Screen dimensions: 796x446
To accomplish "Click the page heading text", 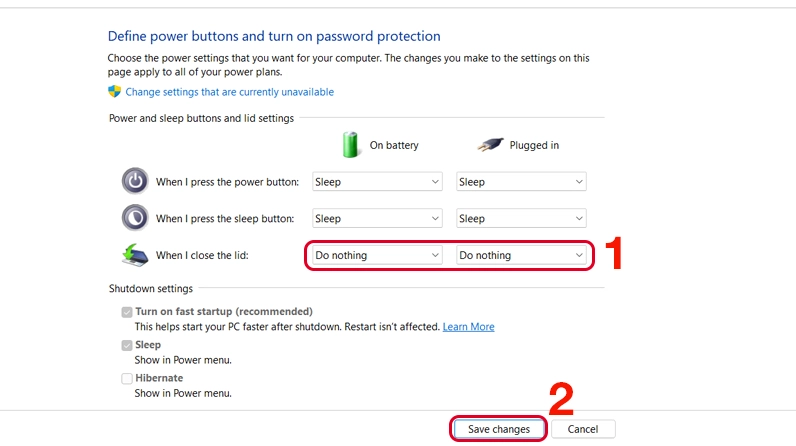I will point(274,37).
